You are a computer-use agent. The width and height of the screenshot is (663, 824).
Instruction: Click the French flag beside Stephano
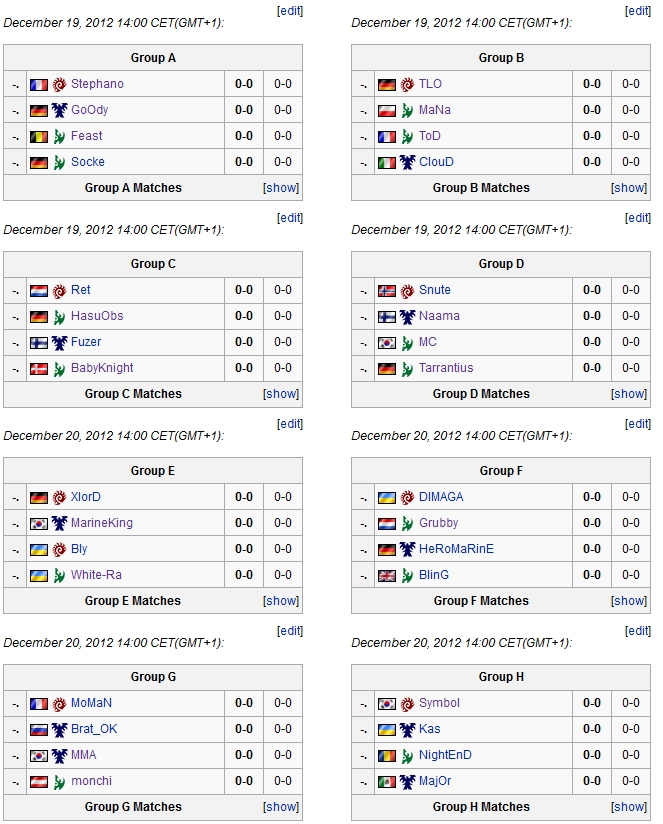point(39,84)
